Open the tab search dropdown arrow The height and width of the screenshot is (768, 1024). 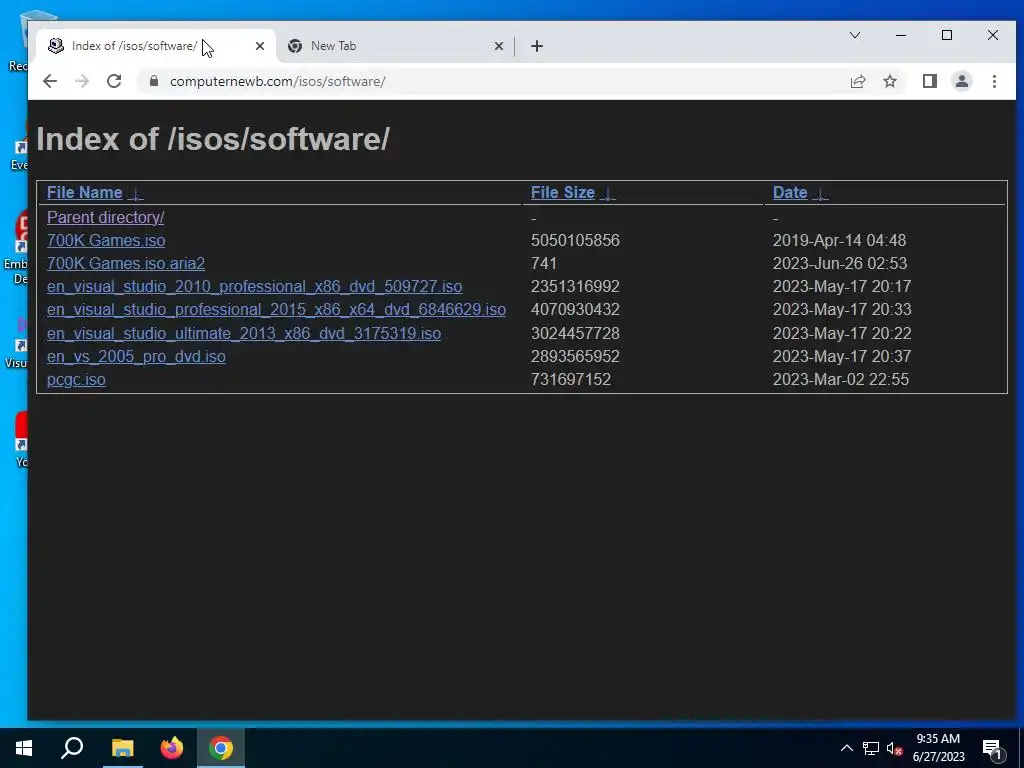855,35
